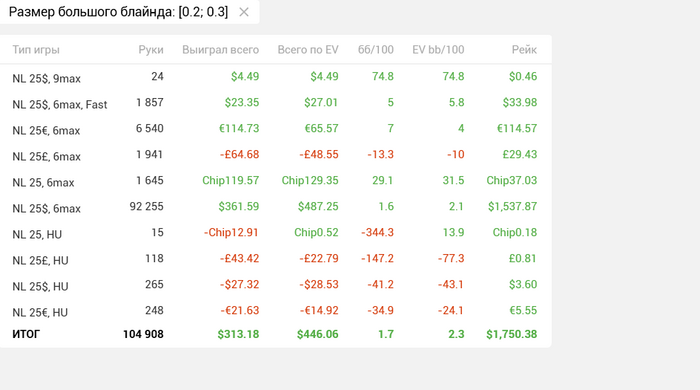Screen dimensions: 700x390
Task: Click the winnings value '$23.35'
Action: coord(242,103)
